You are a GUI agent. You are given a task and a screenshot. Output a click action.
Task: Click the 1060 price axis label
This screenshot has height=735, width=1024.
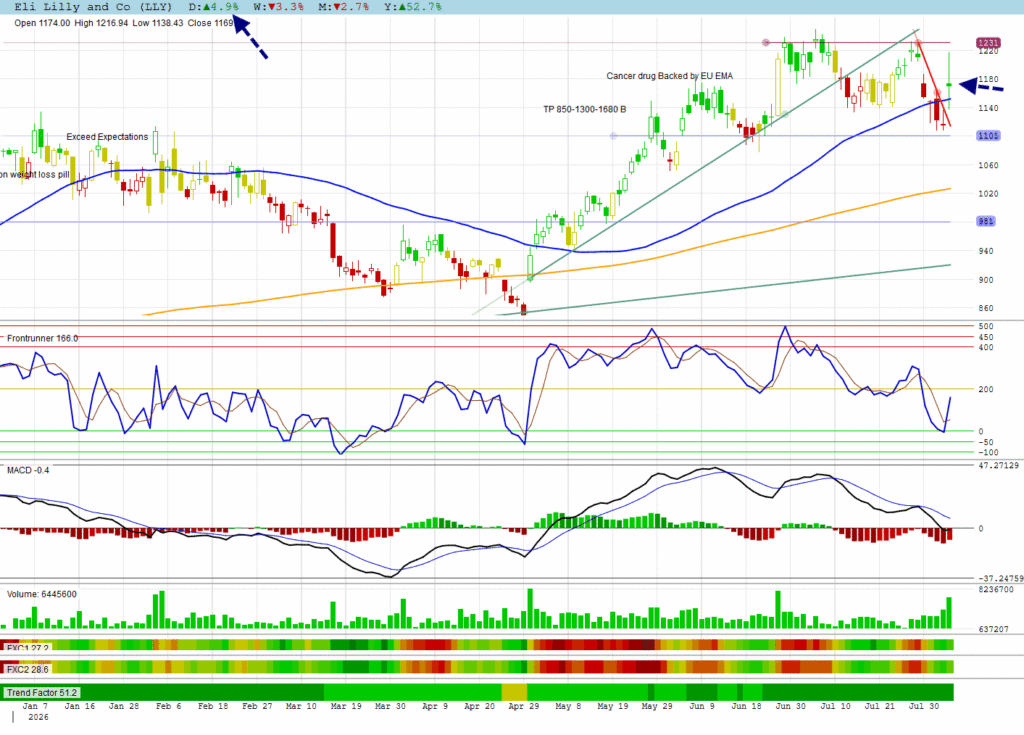click(x=988, y=165)
